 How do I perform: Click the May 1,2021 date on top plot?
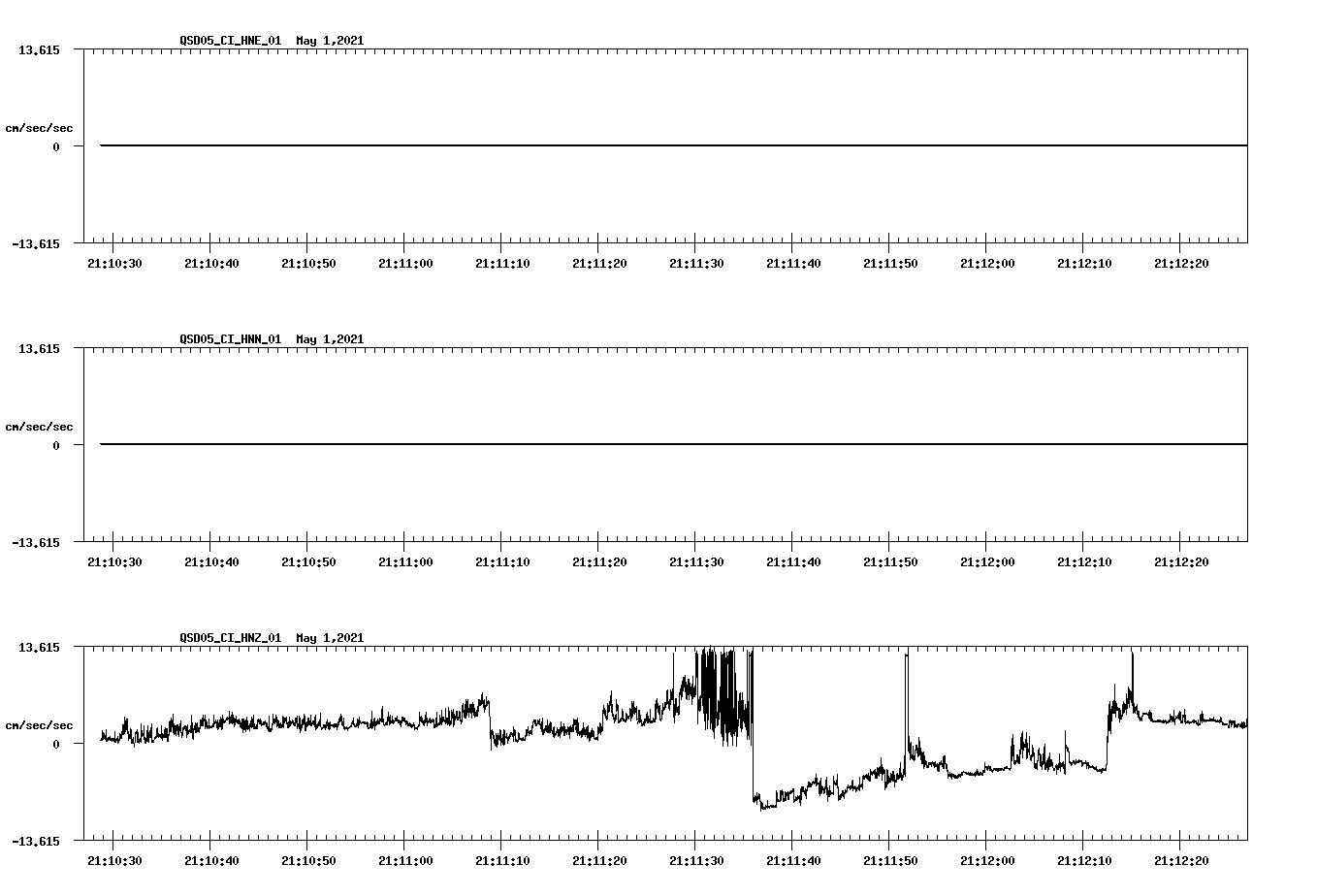(x=330, y=41)
